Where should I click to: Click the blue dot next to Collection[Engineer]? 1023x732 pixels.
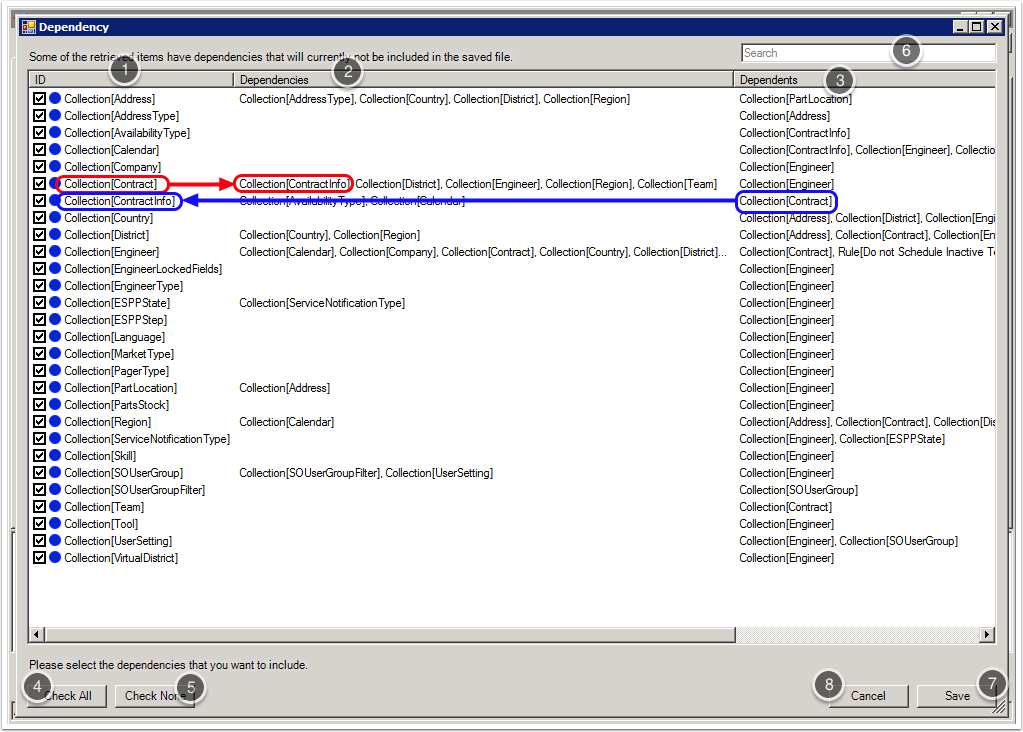[x=55, y=252]
